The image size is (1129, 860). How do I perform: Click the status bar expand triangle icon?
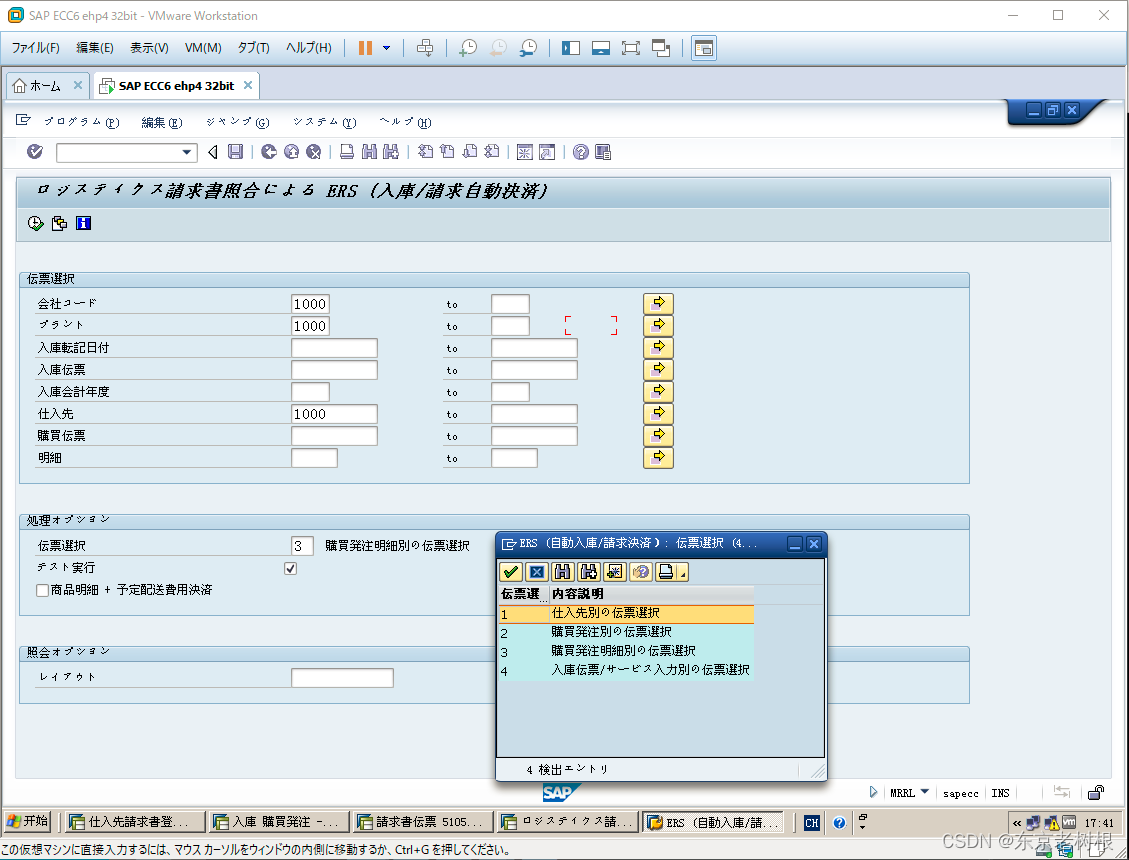tap(873, 792)
